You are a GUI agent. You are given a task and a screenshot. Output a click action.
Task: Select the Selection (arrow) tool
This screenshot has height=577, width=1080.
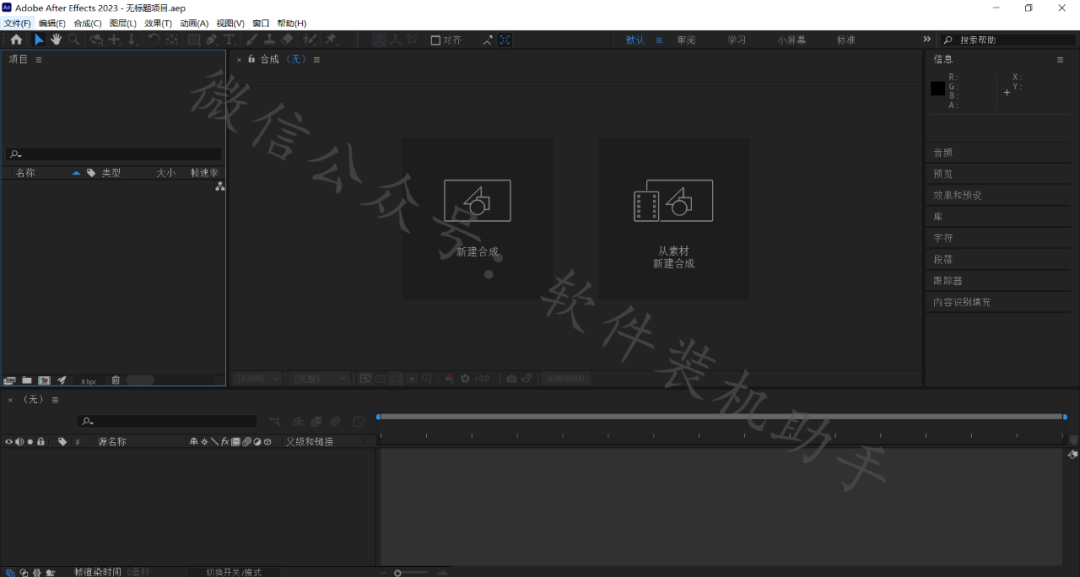pyautogui.click(x=39, y=39)
